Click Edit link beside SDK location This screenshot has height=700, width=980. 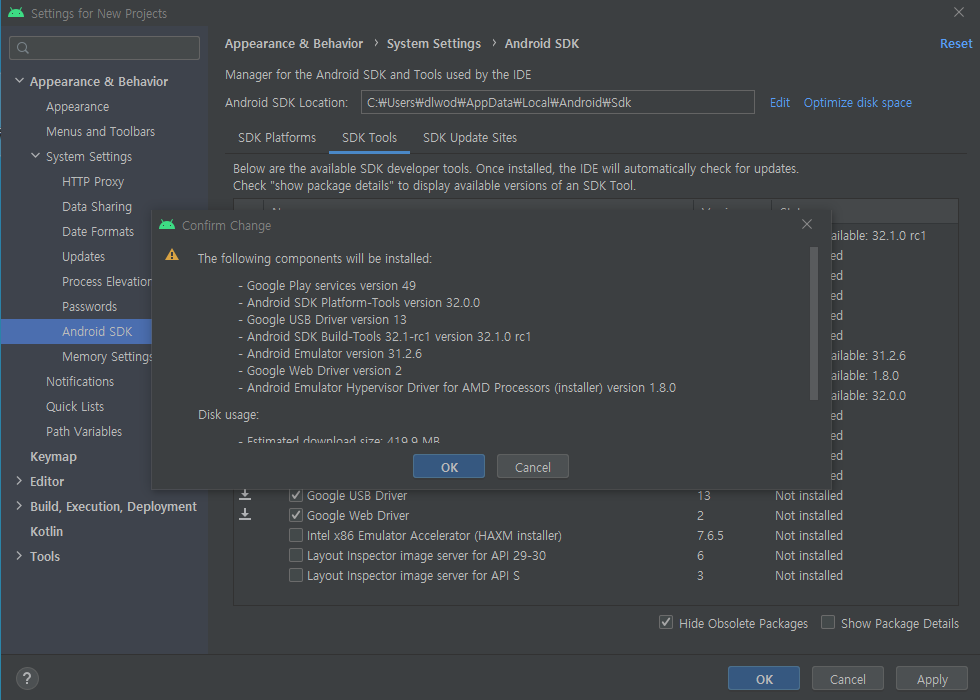779,102
